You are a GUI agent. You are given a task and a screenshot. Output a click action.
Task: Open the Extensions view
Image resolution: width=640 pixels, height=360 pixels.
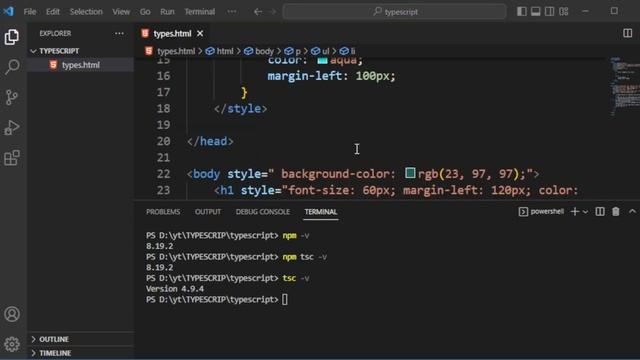click(12, 158)
